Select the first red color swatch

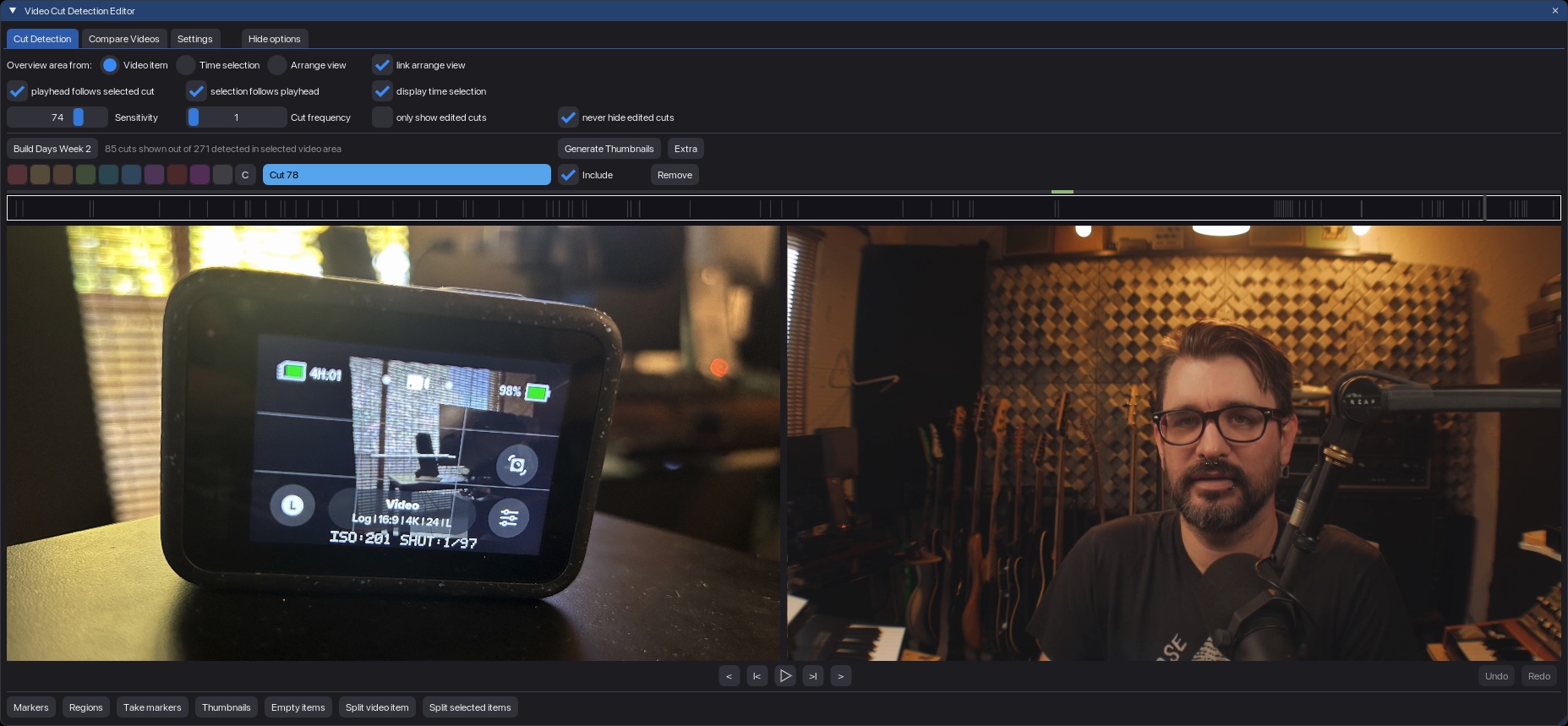(x=17, y=175)
